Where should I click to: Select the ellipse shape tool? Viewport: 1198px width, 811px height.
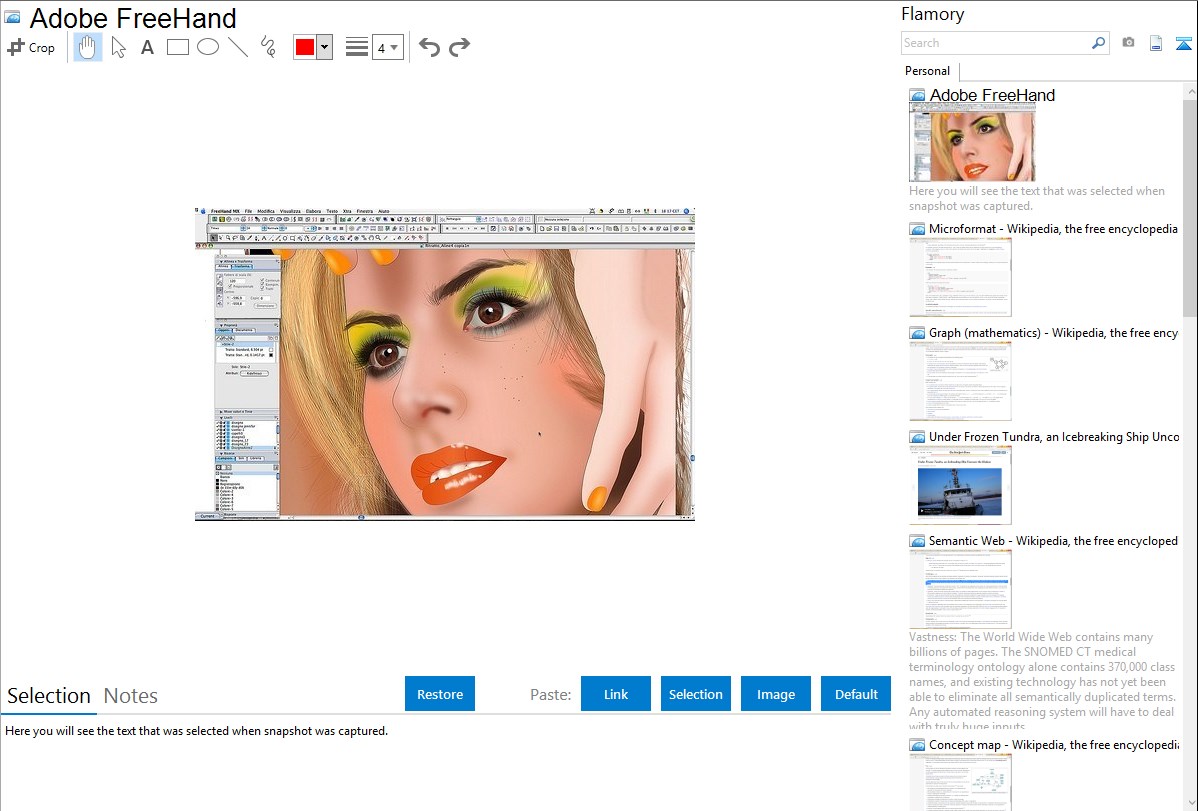click(x=208, y=47)
